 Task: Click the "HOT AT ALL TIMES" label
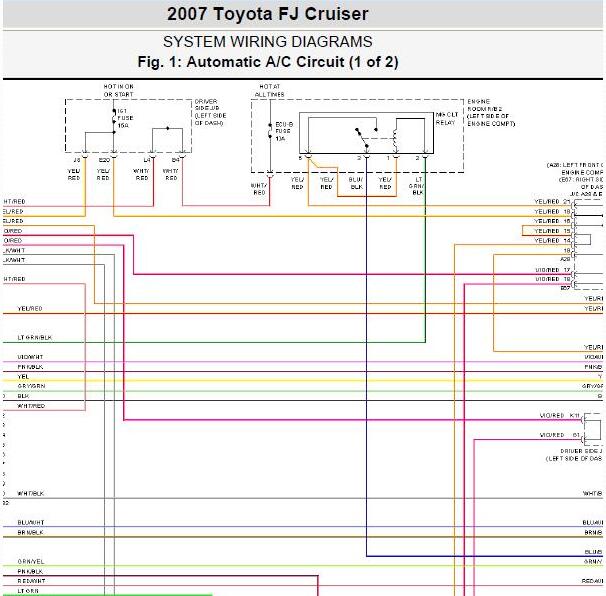click(x=269, y=90)
